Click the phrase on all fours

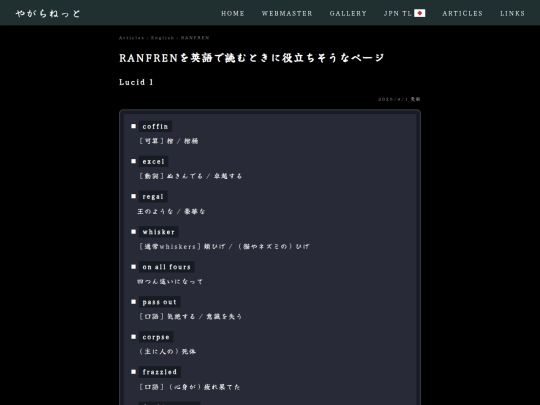pyautogui.click(x=167, y=267)
